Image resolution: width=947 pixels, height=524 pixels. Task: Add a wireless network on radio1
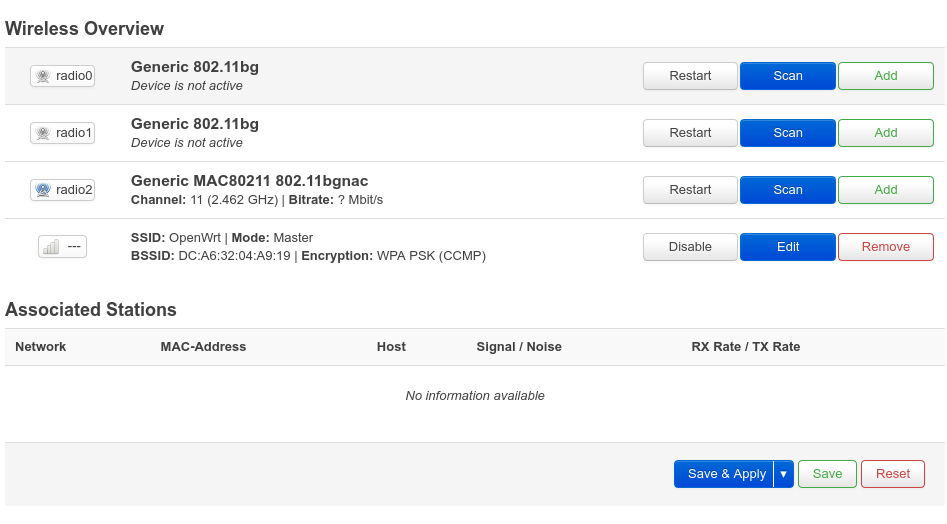pyautogui.click(x=885, y=133)
